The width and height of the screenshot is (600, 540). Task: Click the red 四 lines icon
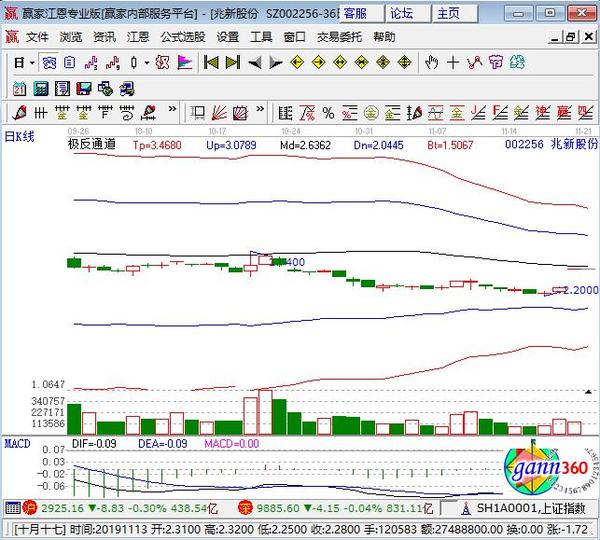pyautogui.click(x=585, y=113)
